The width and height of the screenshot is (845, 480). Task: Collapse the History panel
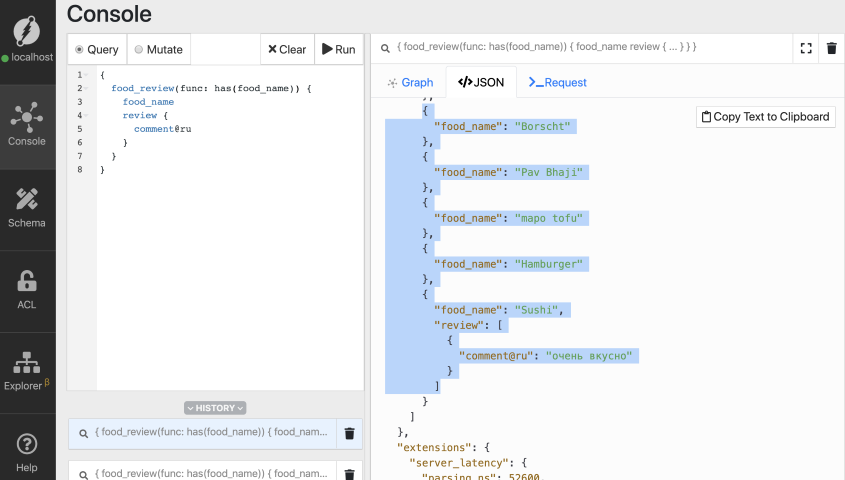click(215, 408)
